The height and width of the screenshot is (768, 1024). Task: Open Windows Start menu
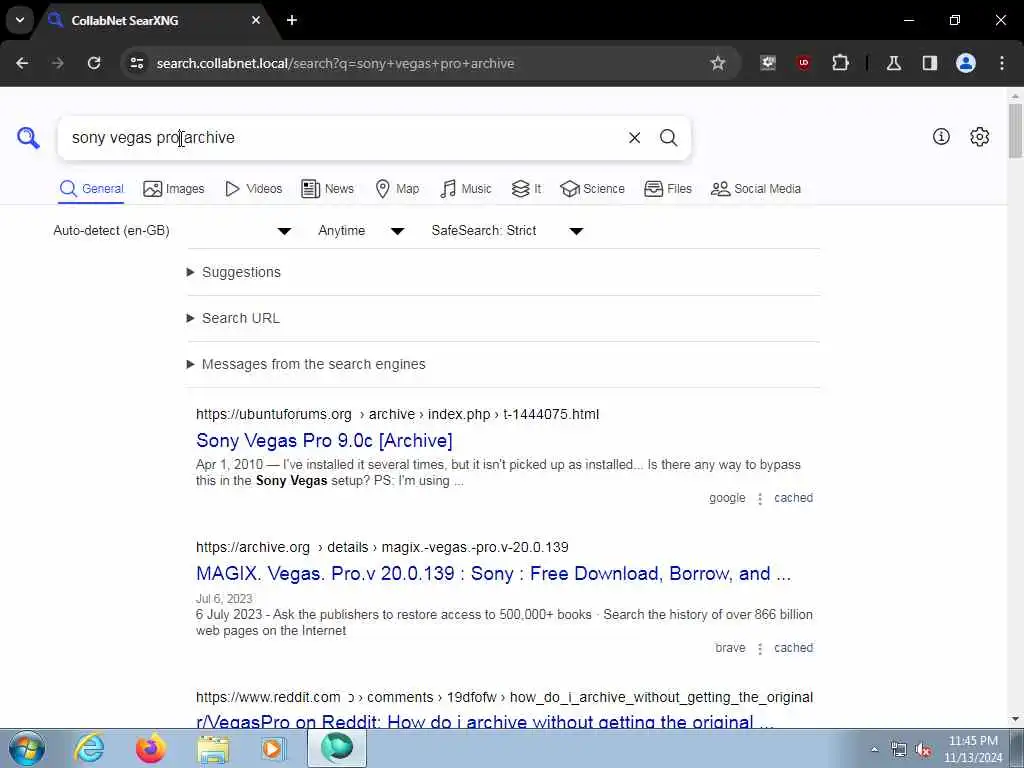[x=26, y=748]
